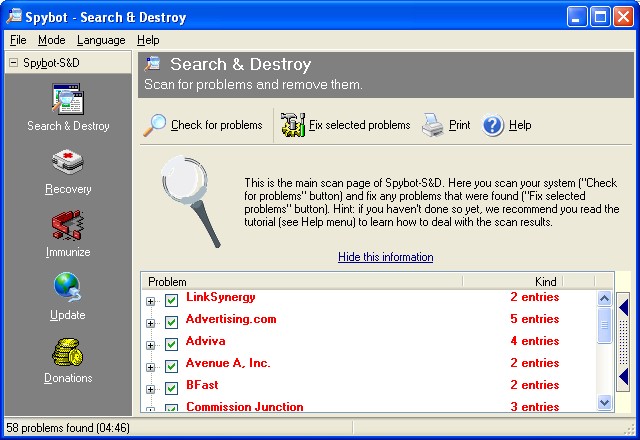The height and width of the screenshot is (440, 640).
Task: Click the Hide this information link
Action: [385, 257]
